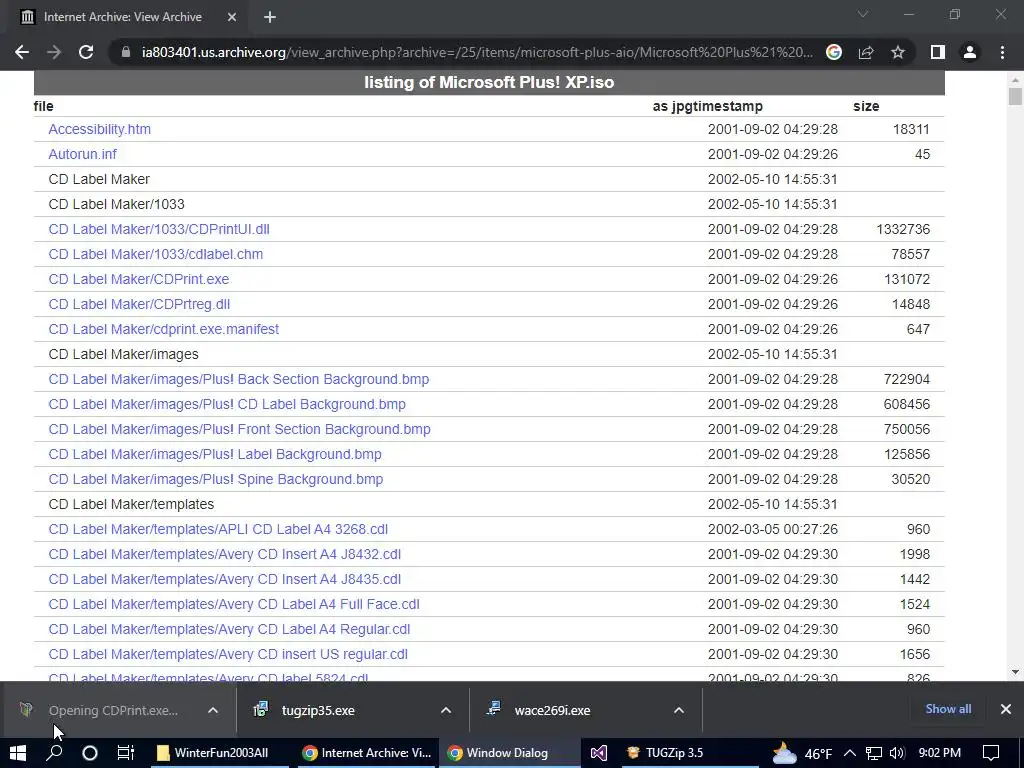Reload the archive listing page
The height and width of the screenshot is (768, 1024).
[86, 52]
